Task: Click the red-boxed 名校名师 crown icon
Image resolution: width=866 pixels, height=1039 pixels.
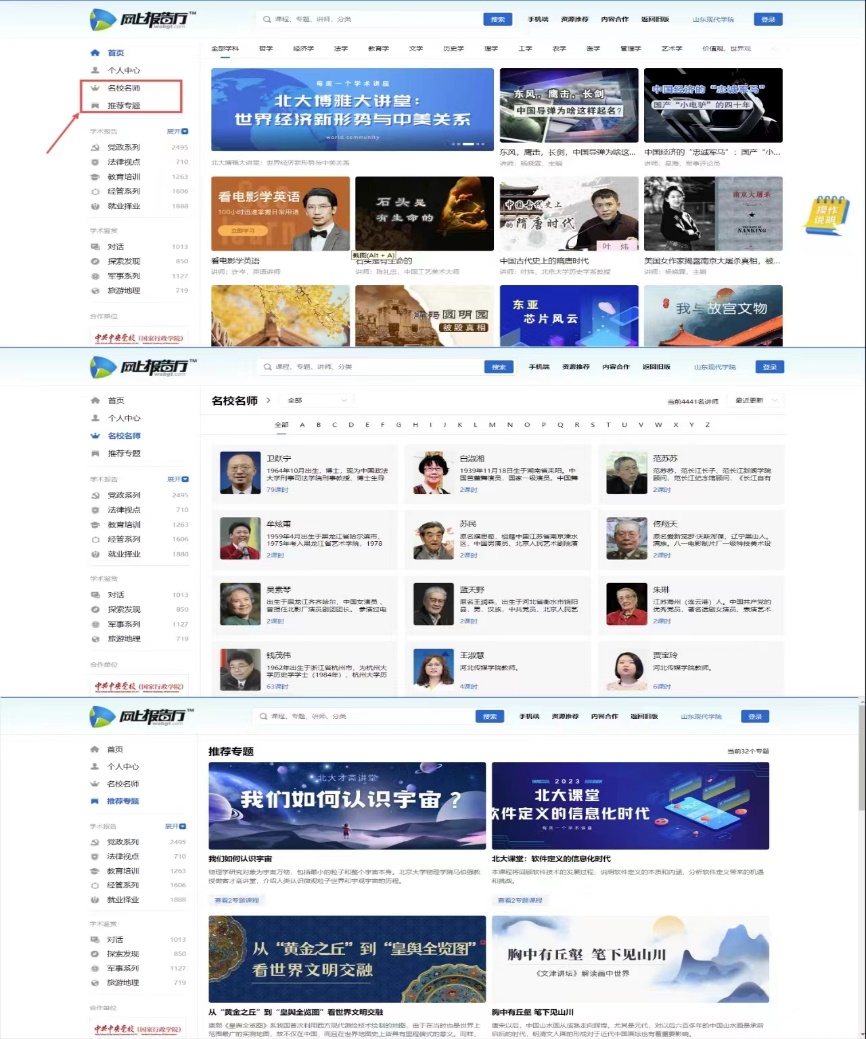Action: coord(95,88)
